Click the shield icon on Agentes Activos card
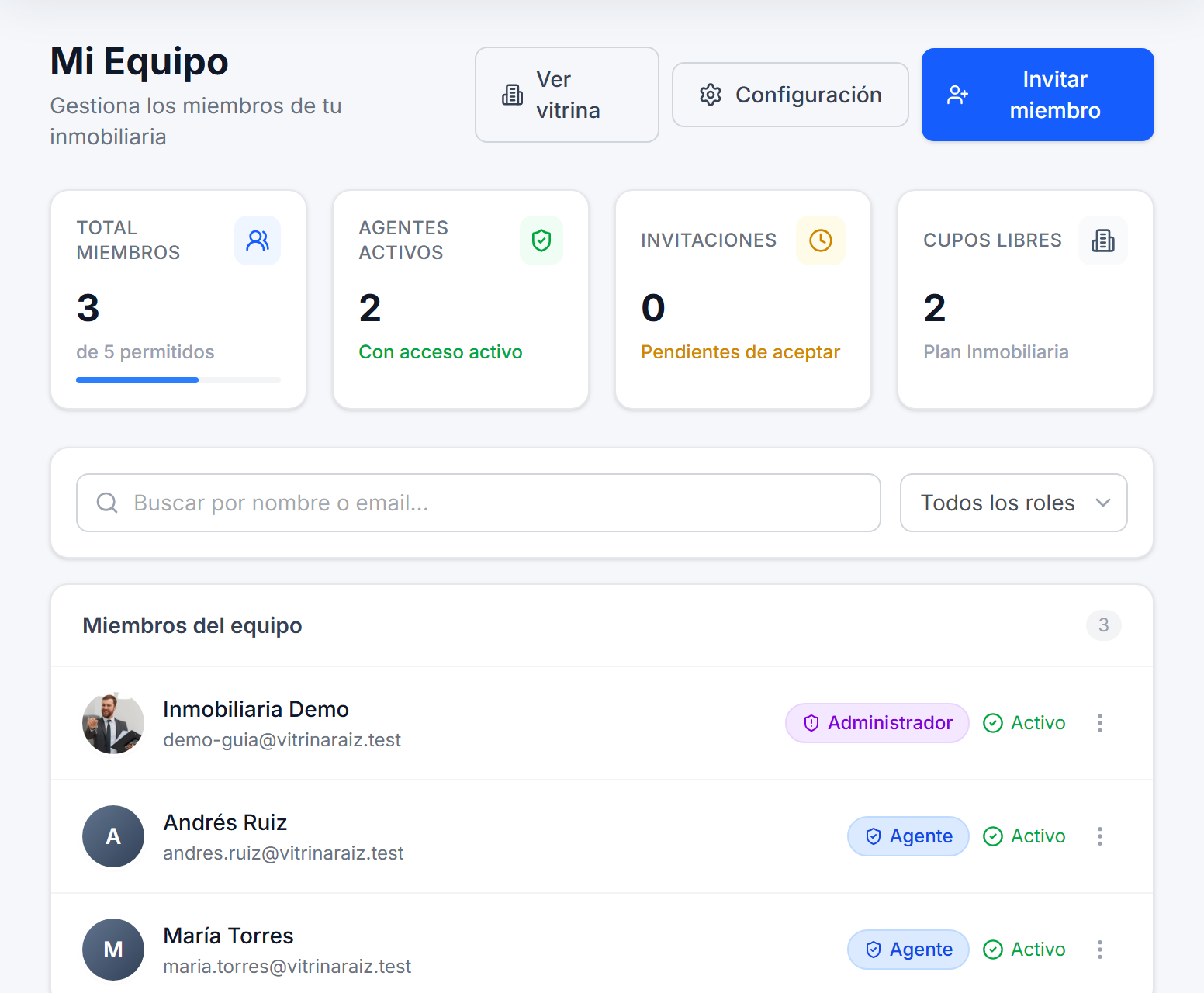Viewport: 1204px width, 993px height. (541, 240)
